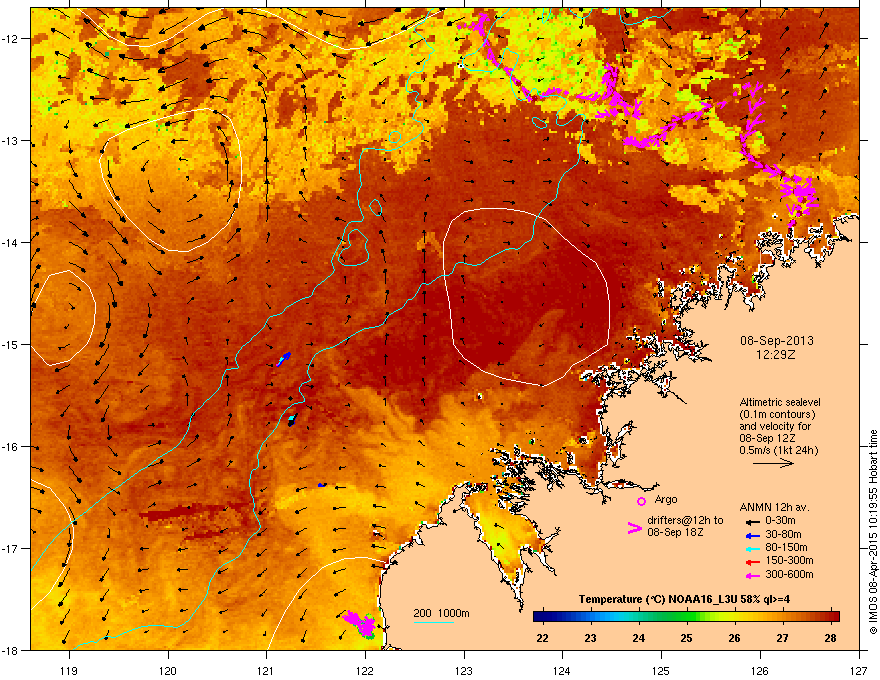Image resolution: width=880 pixels, height=680 pixels.
Task: Click the 0-30m depth label
Action: click(780, 521)
